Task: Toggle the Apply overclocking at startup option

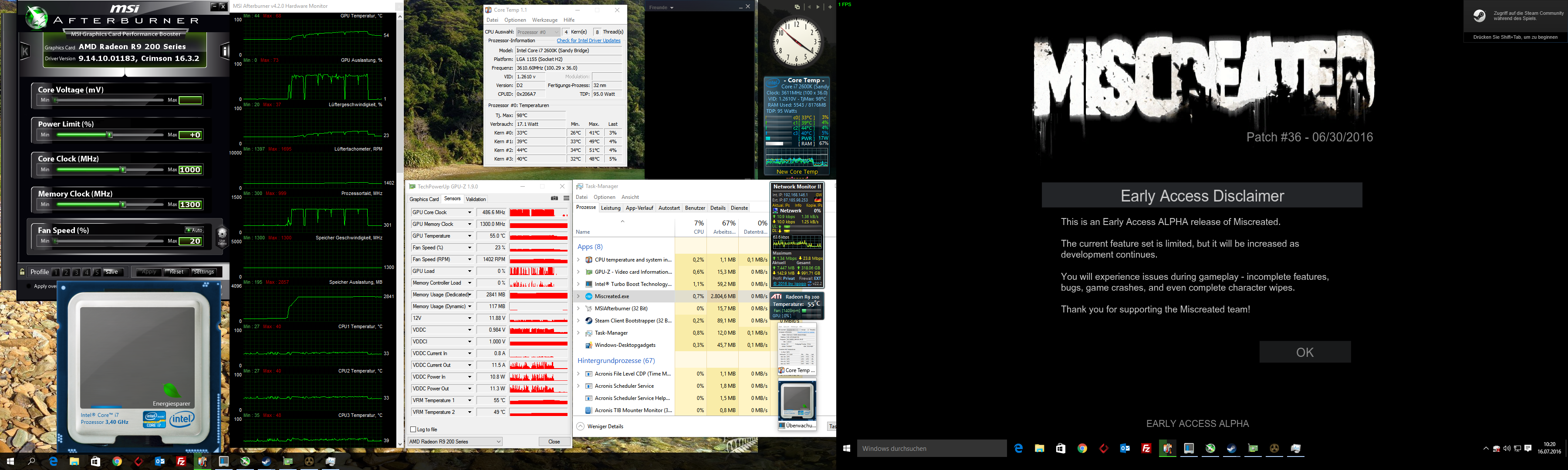Action: [29, 286]
